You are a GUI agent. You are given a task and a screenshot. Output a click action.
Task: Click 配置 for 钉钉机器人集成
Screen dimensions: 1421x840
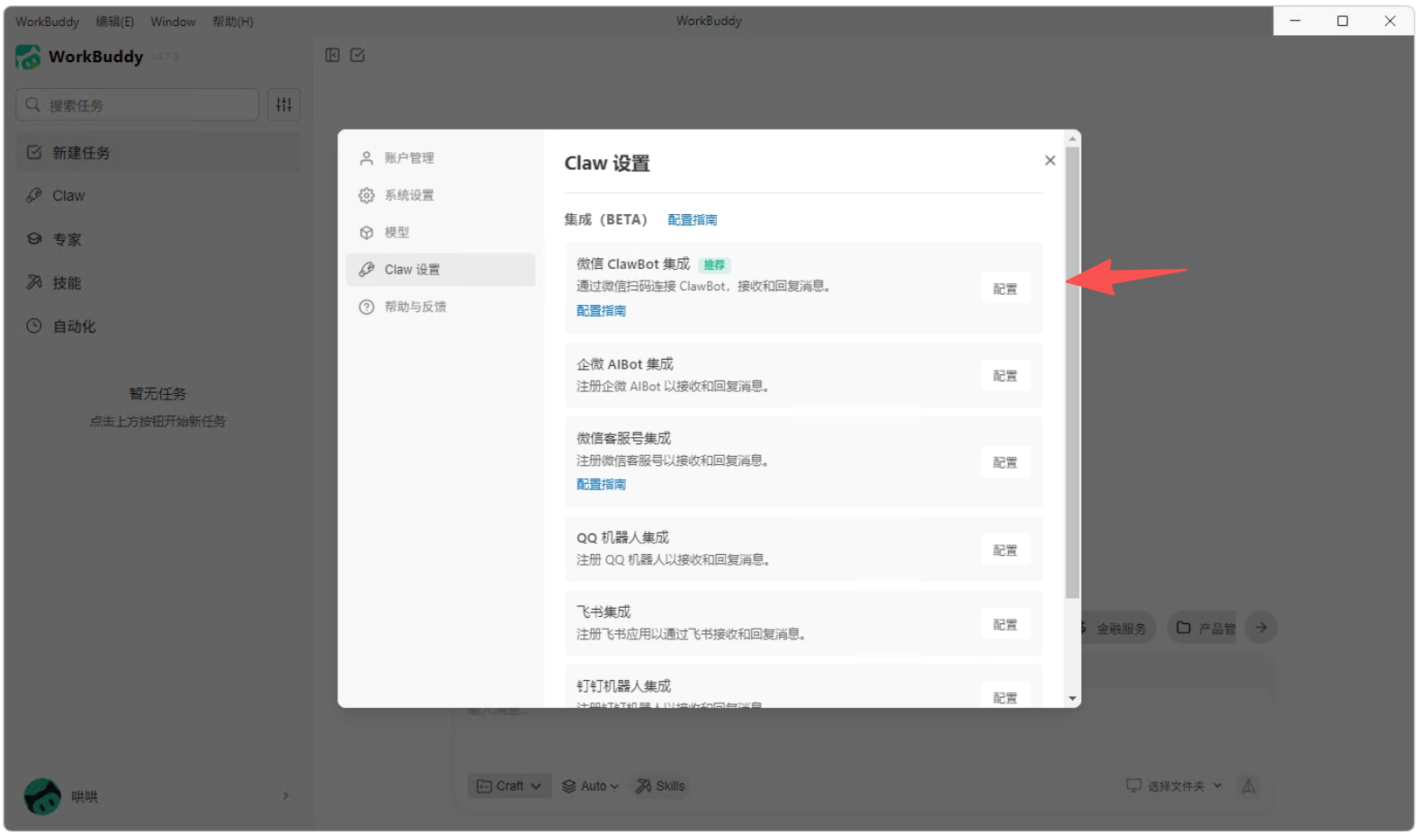click(x=1005, y=698)
